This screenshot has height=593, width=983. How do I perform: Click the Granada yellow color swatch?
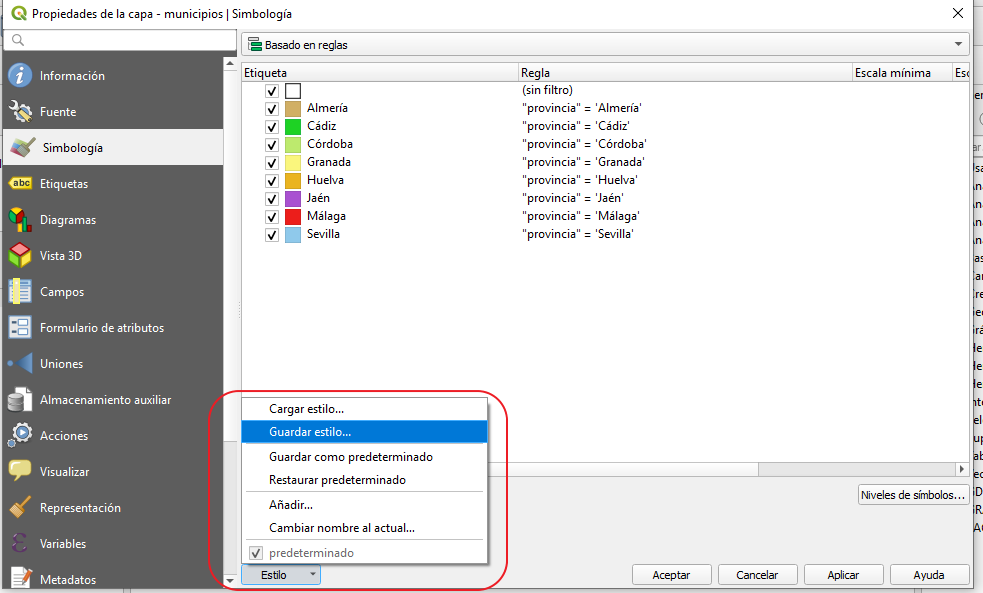(x=293, y=163)
